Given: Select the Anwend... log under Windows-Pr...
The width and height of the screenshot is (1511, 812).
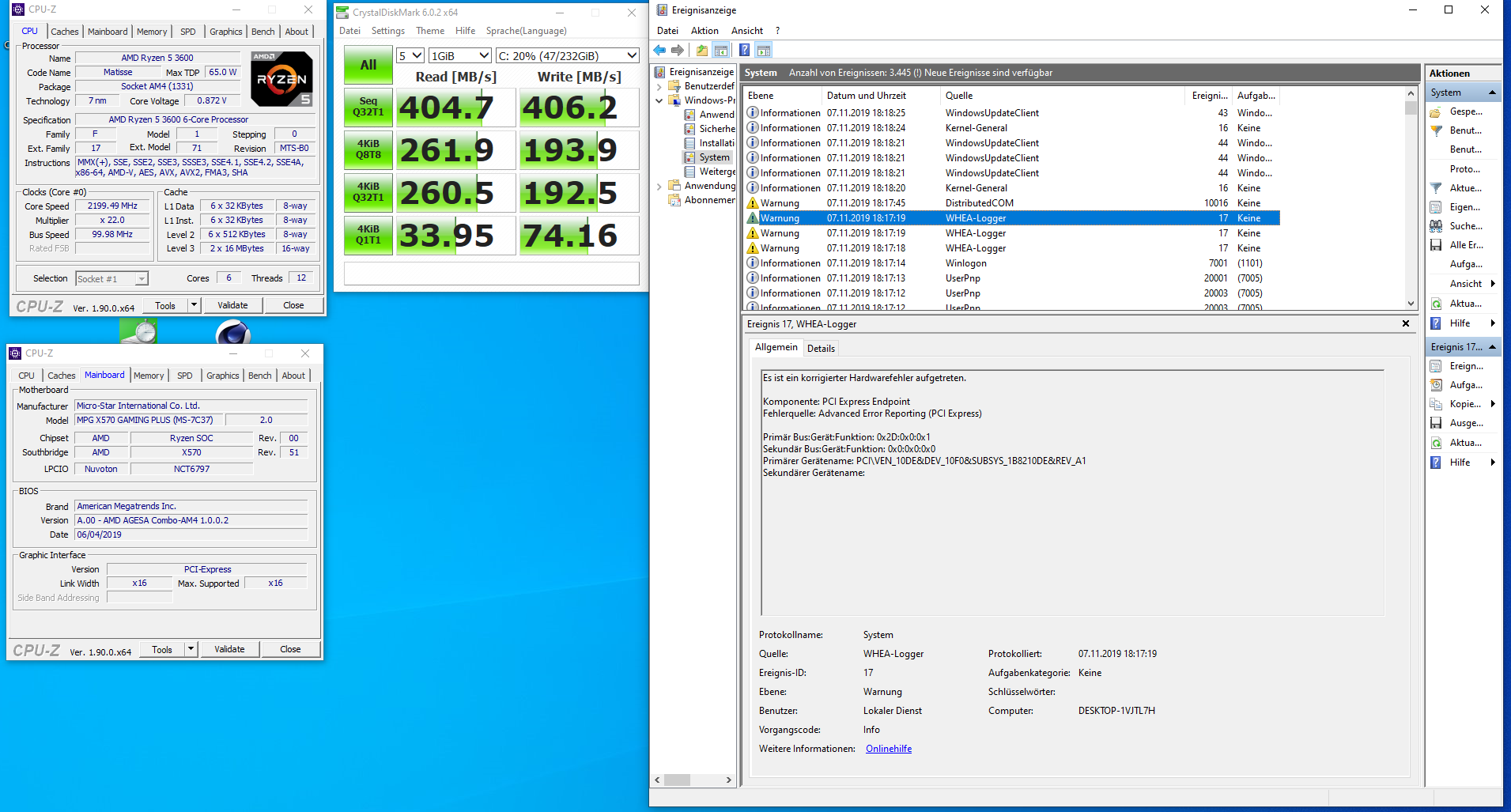Looking at the screenshot, I should (709, 115).
